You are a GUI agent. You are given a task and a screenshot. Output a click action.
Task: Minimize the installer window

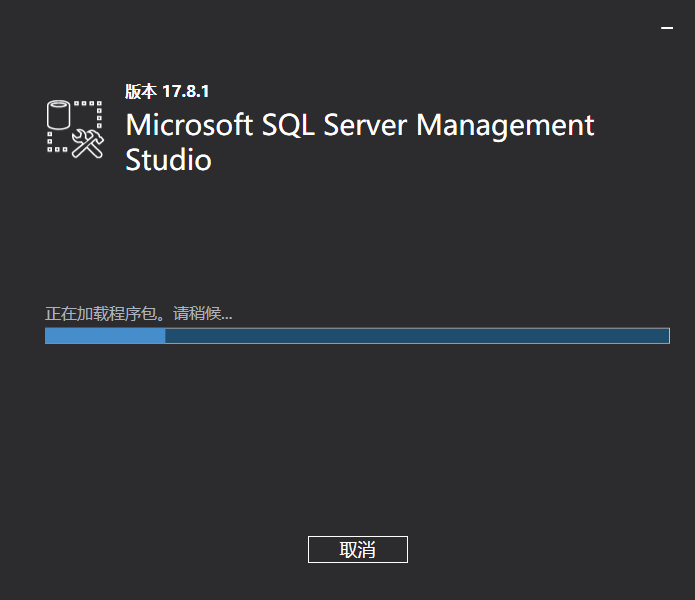667,29
